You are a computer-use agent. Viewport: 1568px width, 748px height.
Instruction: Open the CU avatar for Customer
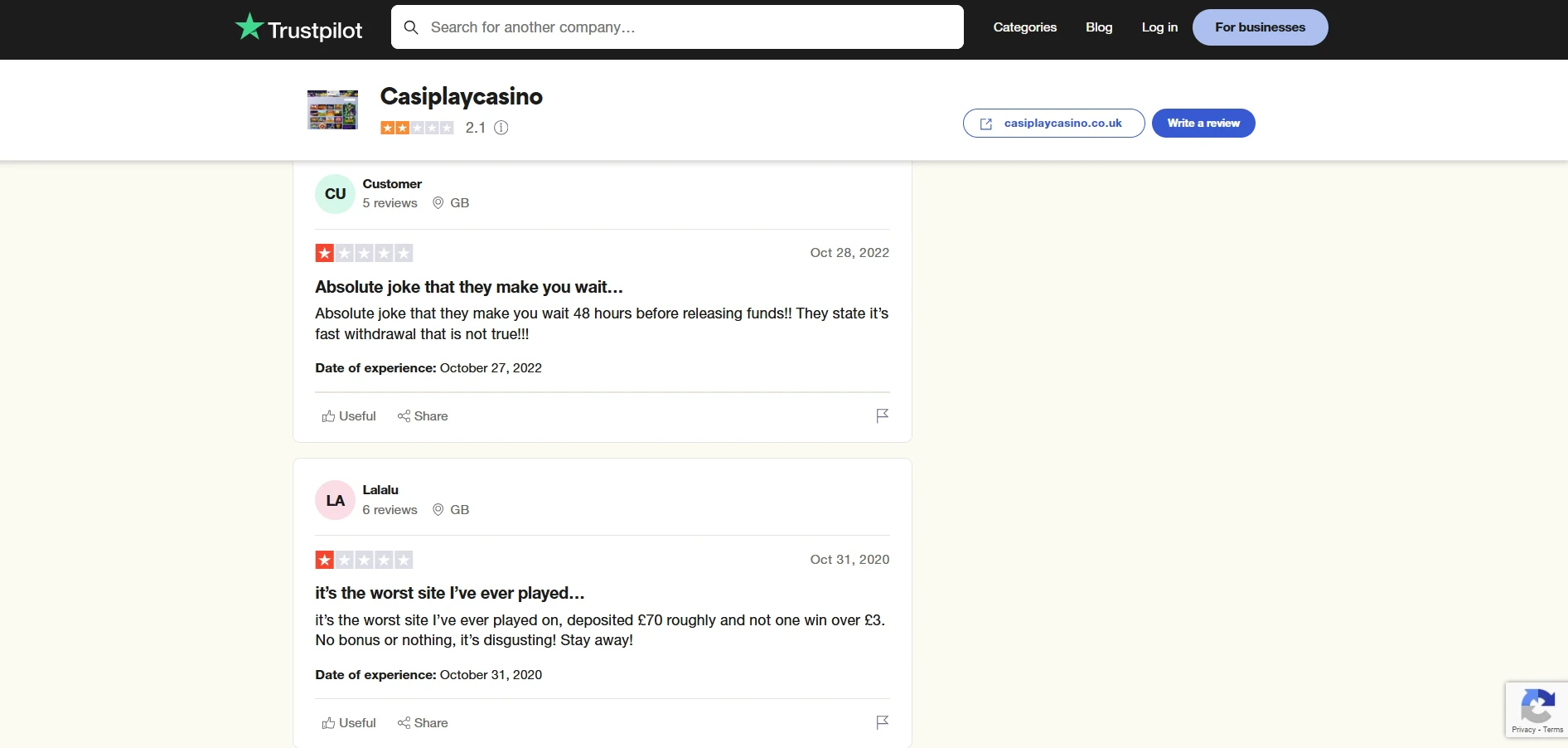tap(335, 194)
